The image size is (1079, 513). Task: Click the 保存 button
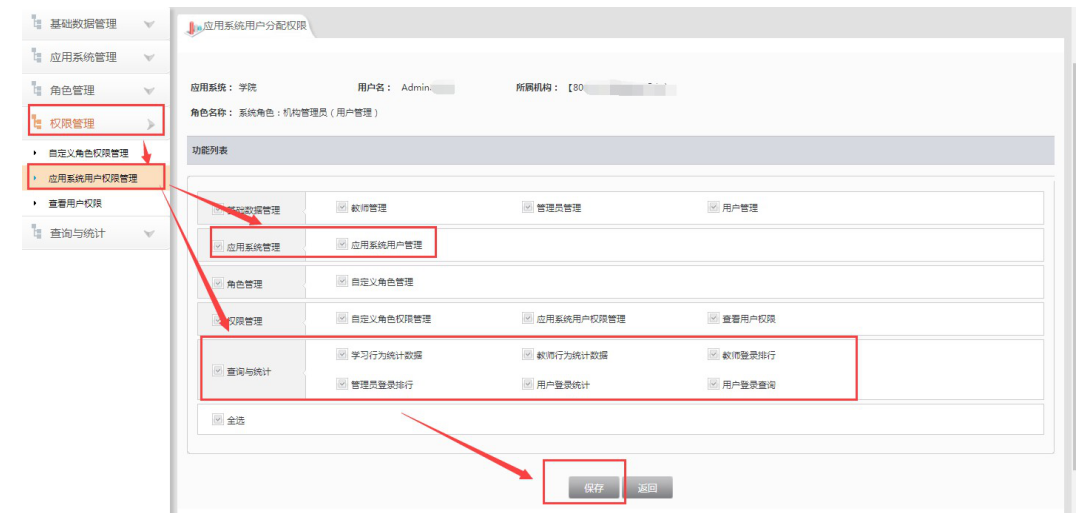[594, 488]
